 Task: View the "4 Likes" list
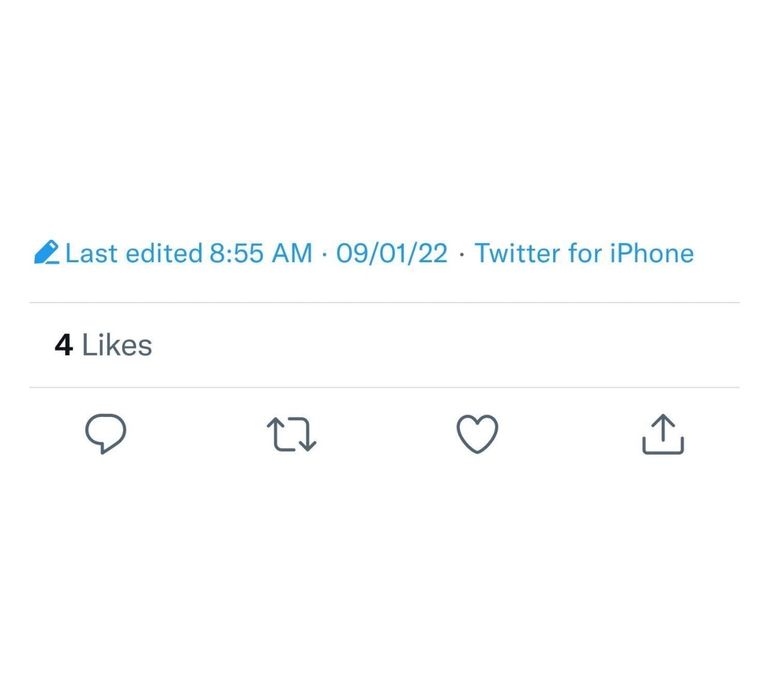coord(103,346)
